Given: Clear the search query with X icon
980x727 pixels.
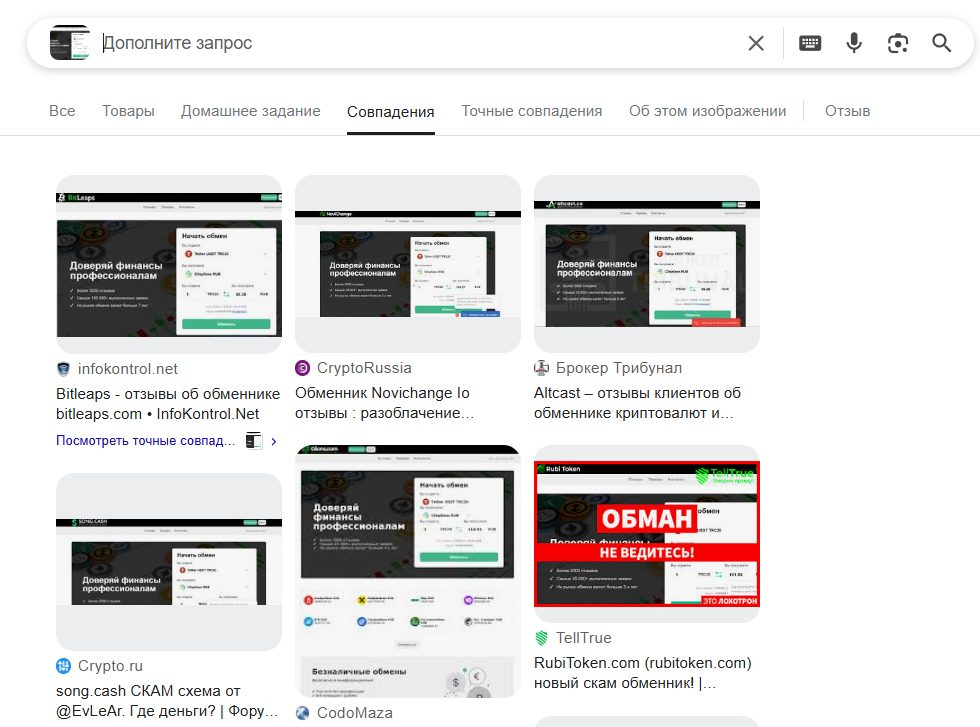Looking at the screenshot, I should tap(756, 43).
